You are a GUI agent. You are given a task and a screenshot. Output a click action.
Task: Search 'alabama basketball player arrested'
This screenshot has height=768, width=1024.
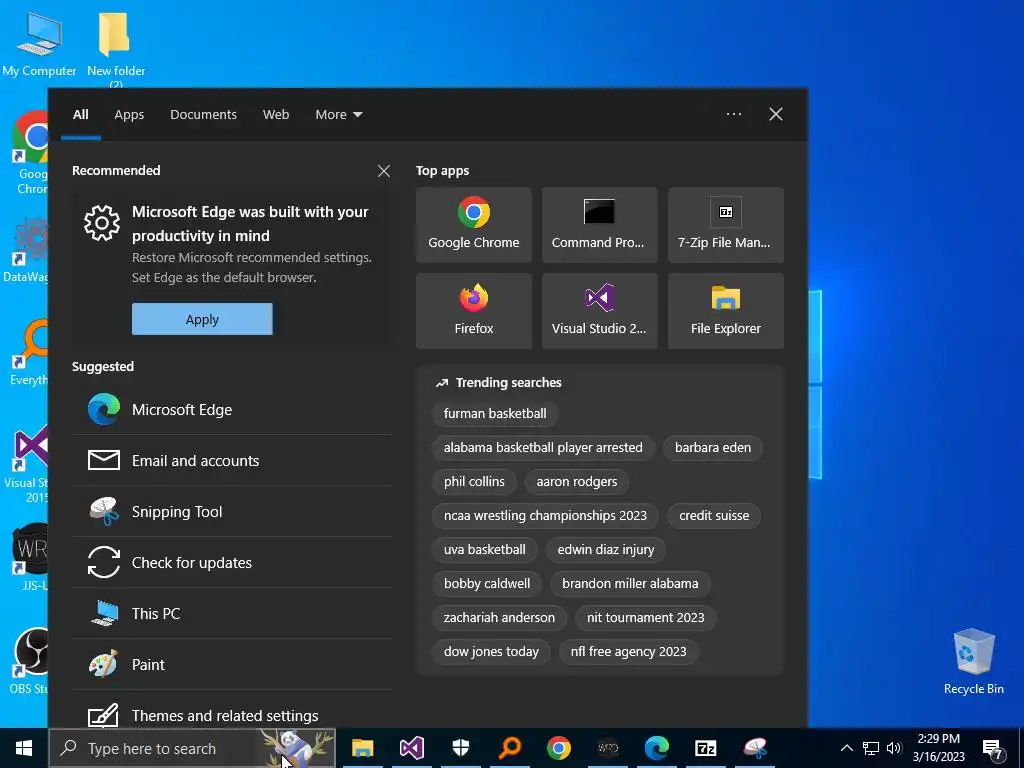543,447
